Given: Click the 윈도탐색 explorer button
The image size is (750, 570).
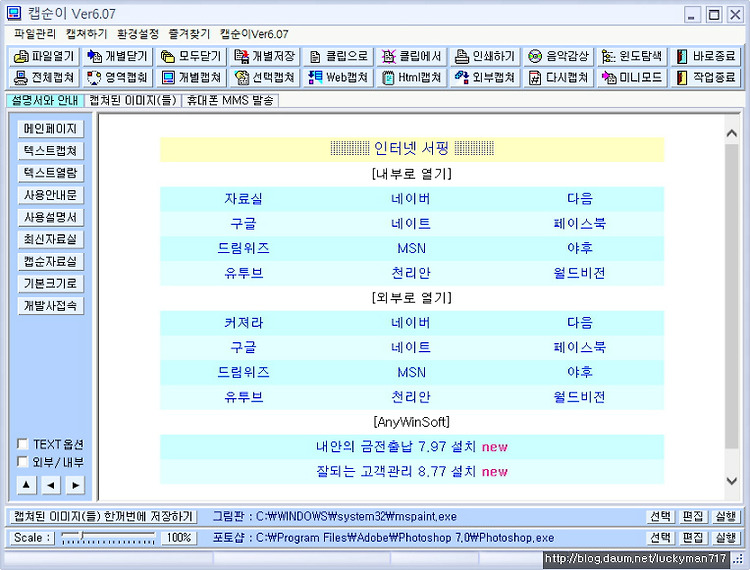Looking at the screenshot, I should tap(633, 56).
